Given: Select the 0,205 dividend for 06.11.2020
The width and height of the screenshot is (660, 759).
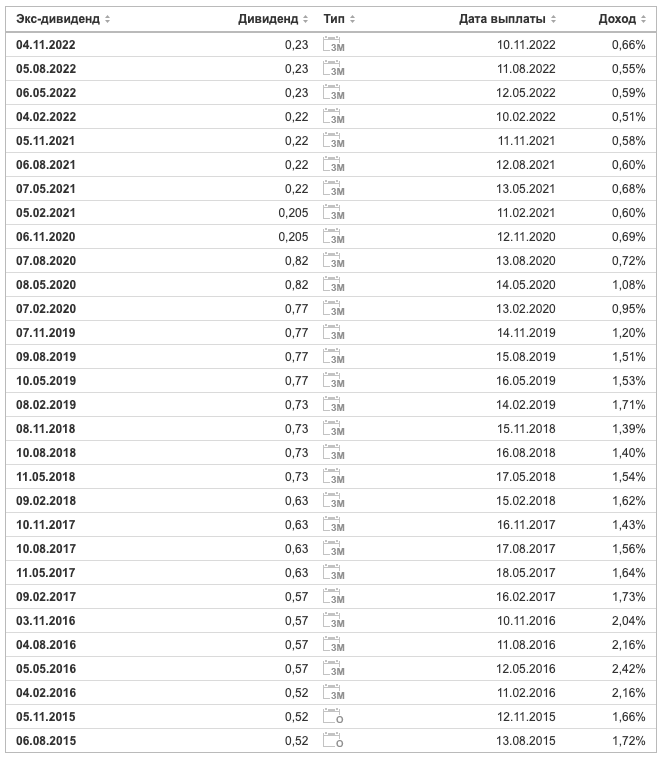Looking at the screenshot, I should [x=293, y=237].
